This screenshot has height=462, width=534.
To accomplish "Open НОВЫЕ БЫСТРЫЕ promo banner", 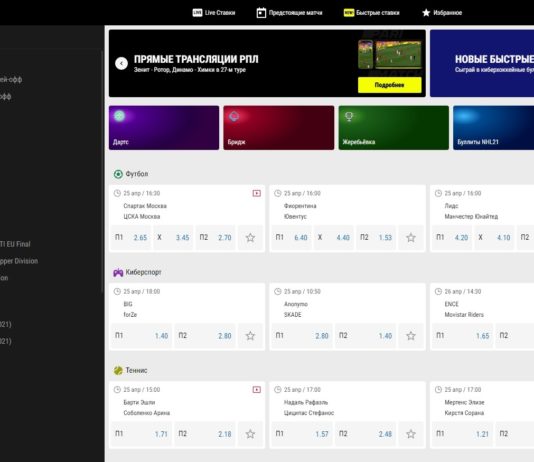I will 482,63.
